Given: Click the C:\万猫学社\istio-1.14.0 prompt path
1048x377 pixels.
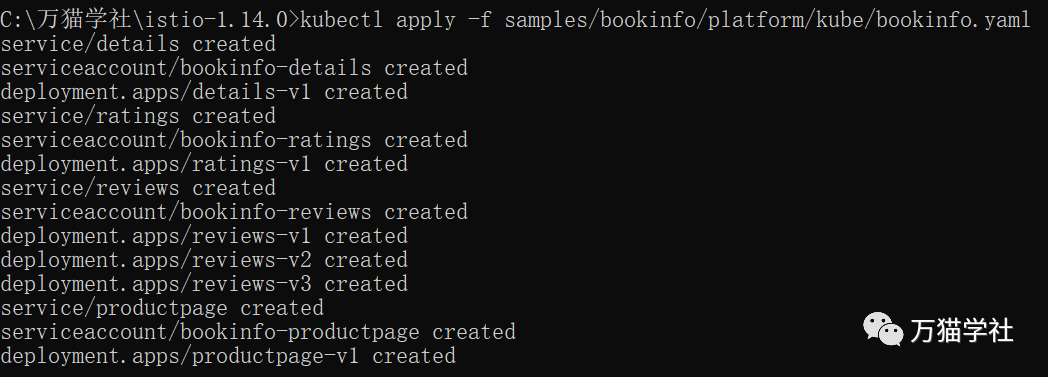Looking at the screenshot, I should click(x=147, y=20).
